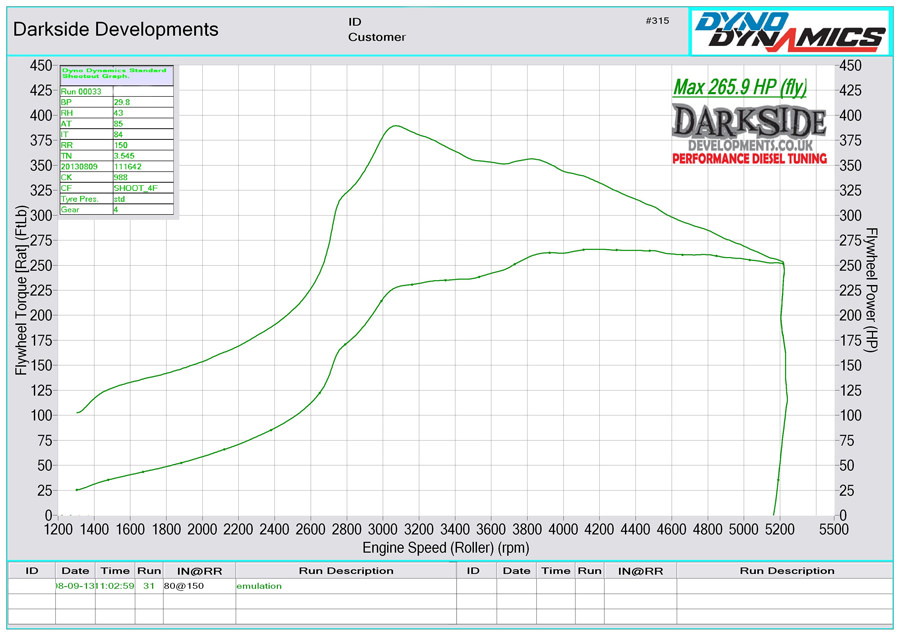Screen dimensions: 900x636
Task: Click the CF value 'SHOOT_4F'
Action: (x=135, y=188)
